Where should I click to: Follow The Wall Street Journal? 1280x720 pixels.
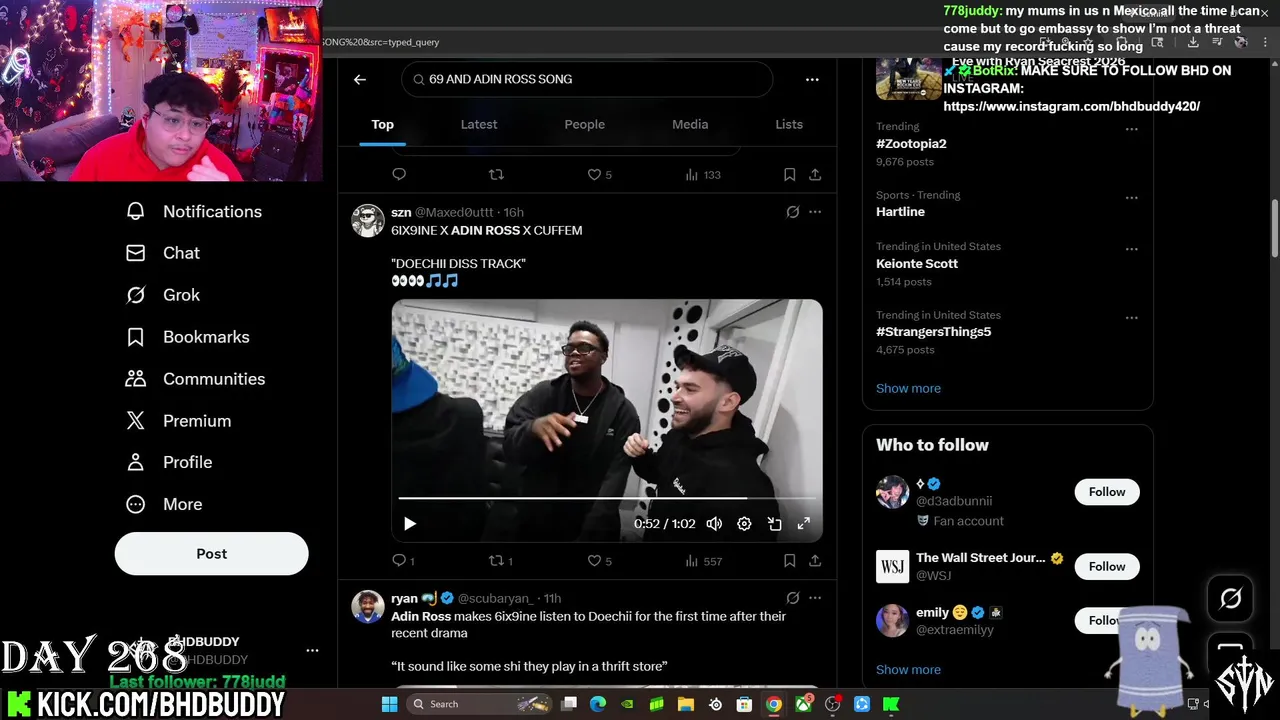[1107, 567]
